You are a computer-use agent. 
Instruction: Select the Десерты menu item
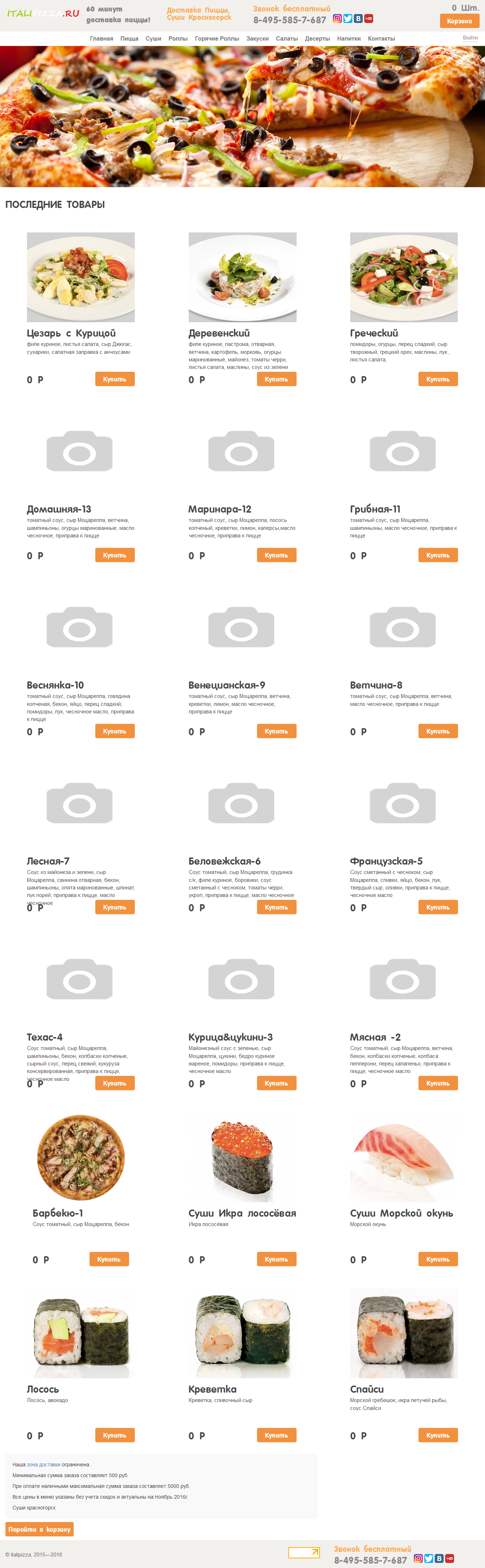[317, 38]
